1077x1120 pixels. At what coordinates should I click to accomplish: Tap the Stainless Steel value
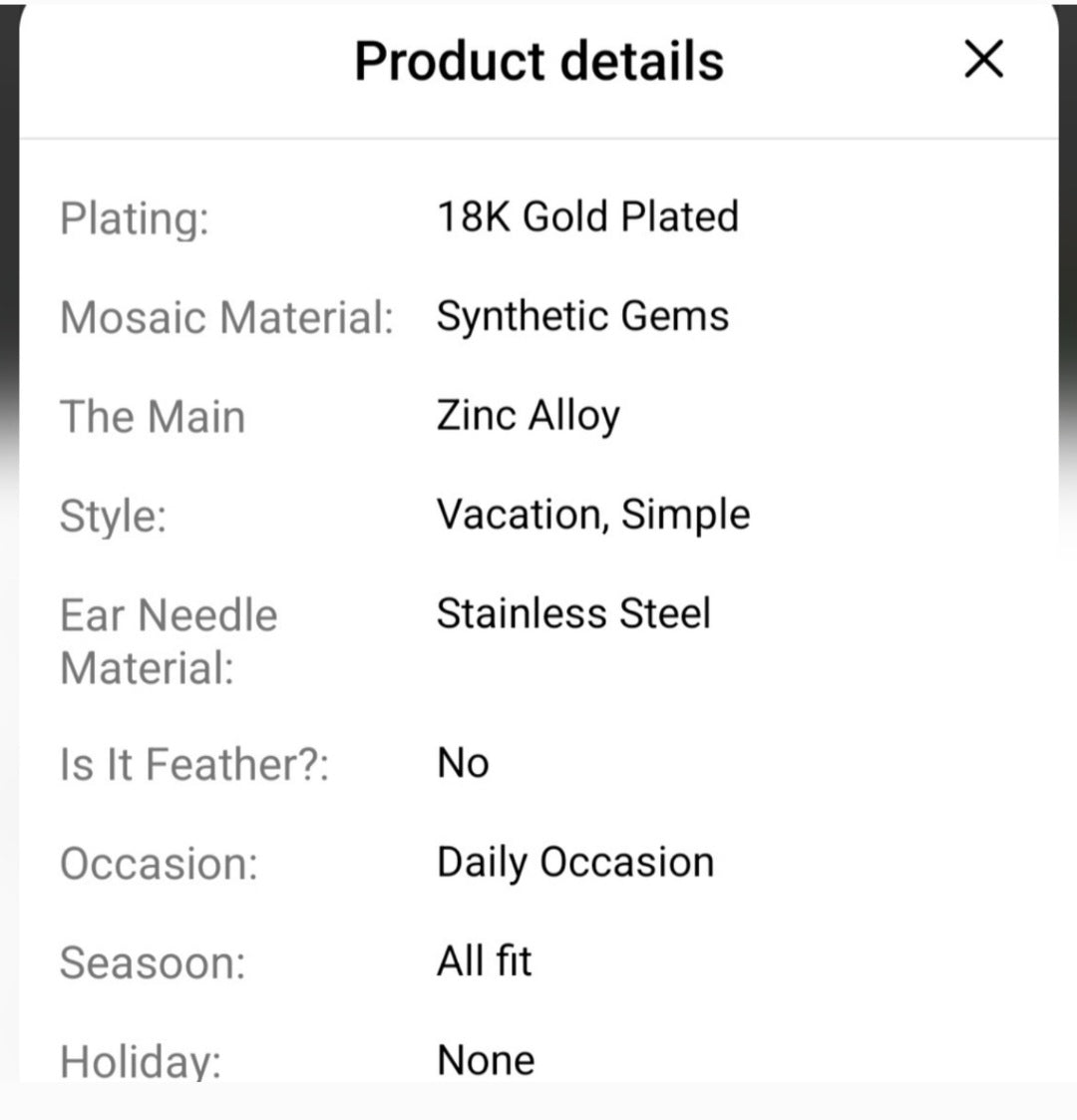click(573, 613)
